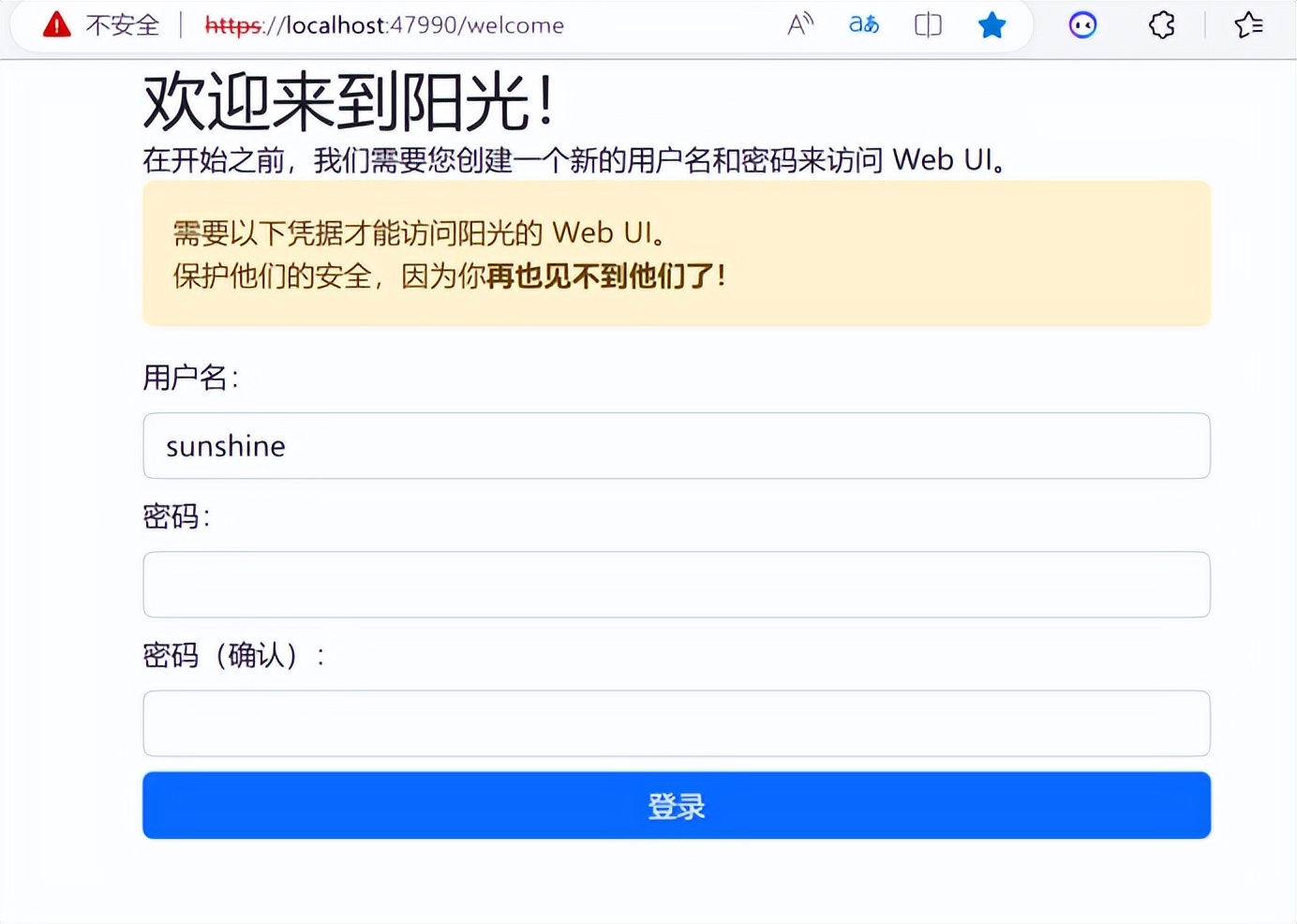Focus the 密码 password input field

pos(676,585)
